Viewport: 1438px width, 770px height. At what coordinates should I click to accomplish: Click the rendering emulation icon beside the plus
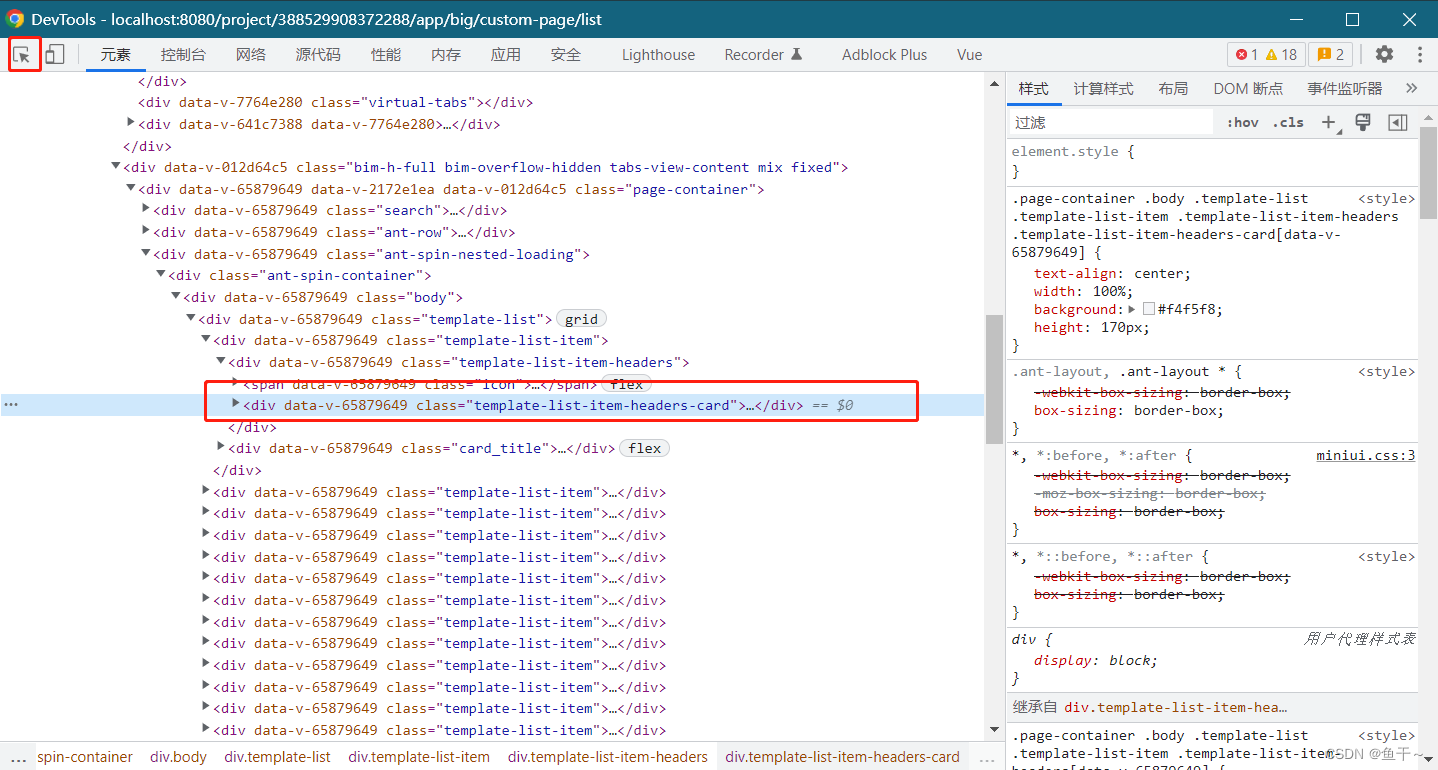tap(1362, 121)
